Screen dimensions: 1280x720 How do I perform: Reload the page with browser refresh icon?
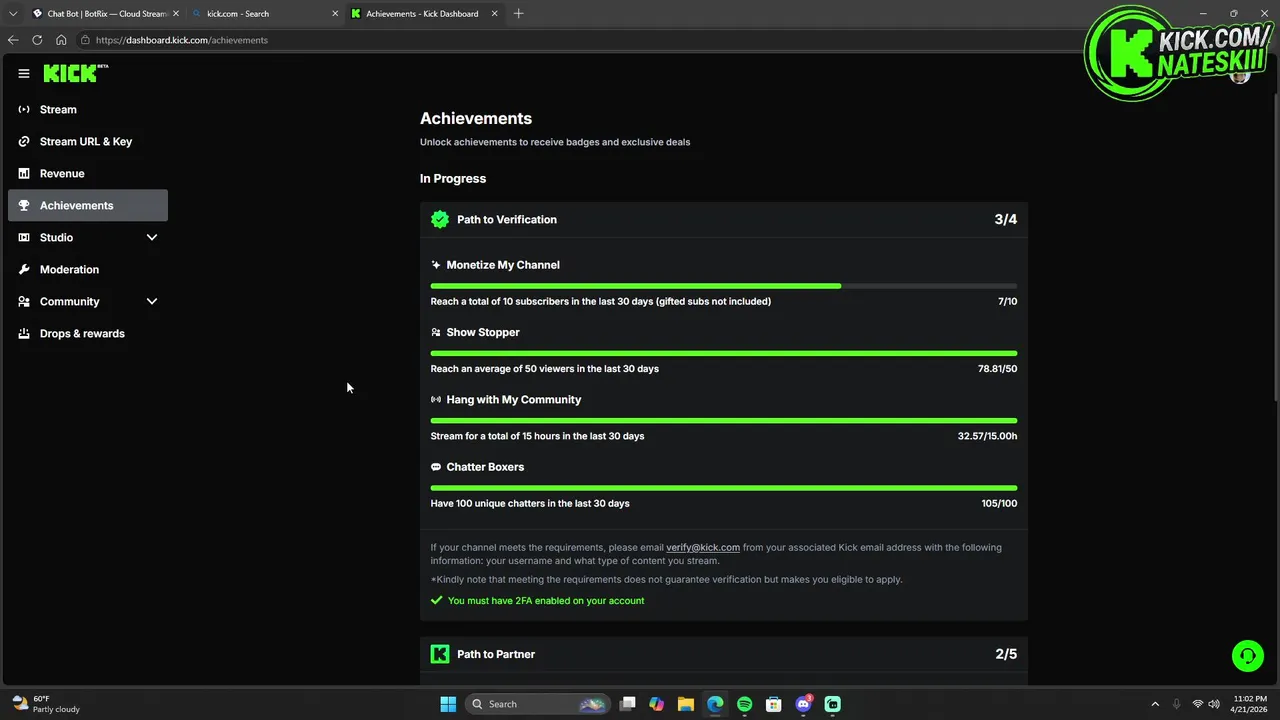tap(37, 40)
